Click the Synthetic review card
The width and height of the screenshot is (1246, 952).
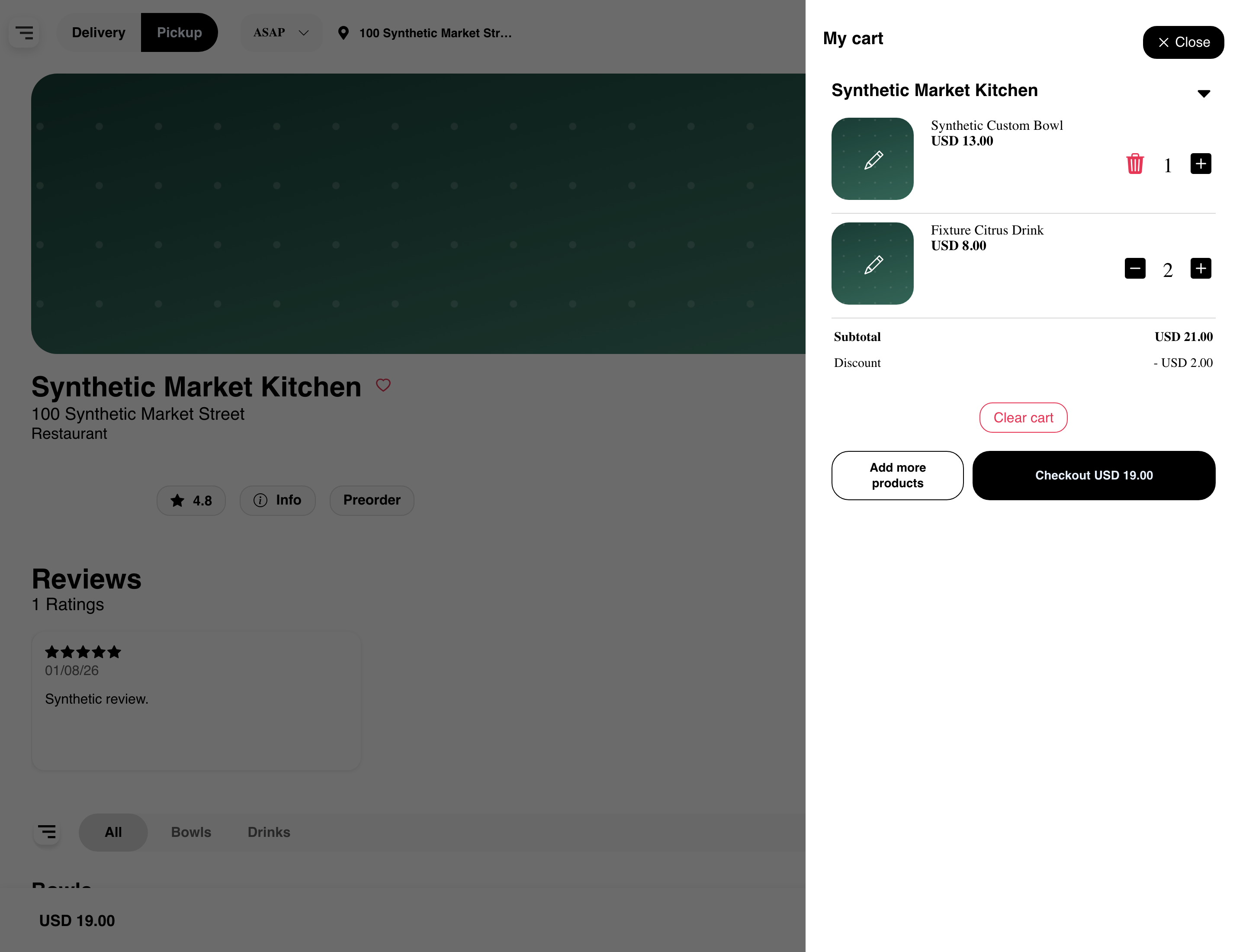click(196, 701)
